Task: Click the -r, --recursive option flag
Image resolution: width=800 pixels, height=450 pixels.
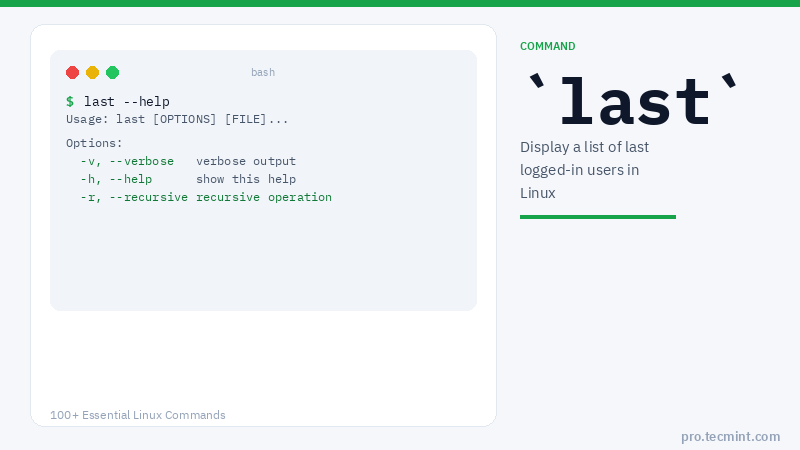Action: click(134, 197)
